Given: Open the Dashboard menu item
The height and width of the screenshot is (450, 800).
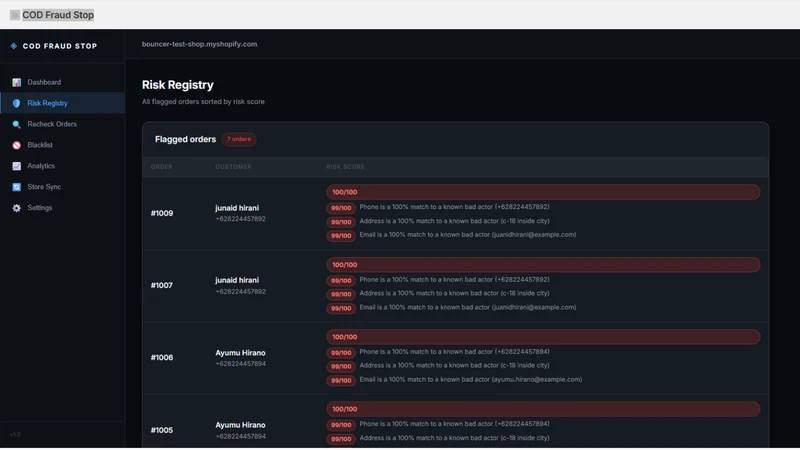Looking at the screenshot, I should 62,82.
